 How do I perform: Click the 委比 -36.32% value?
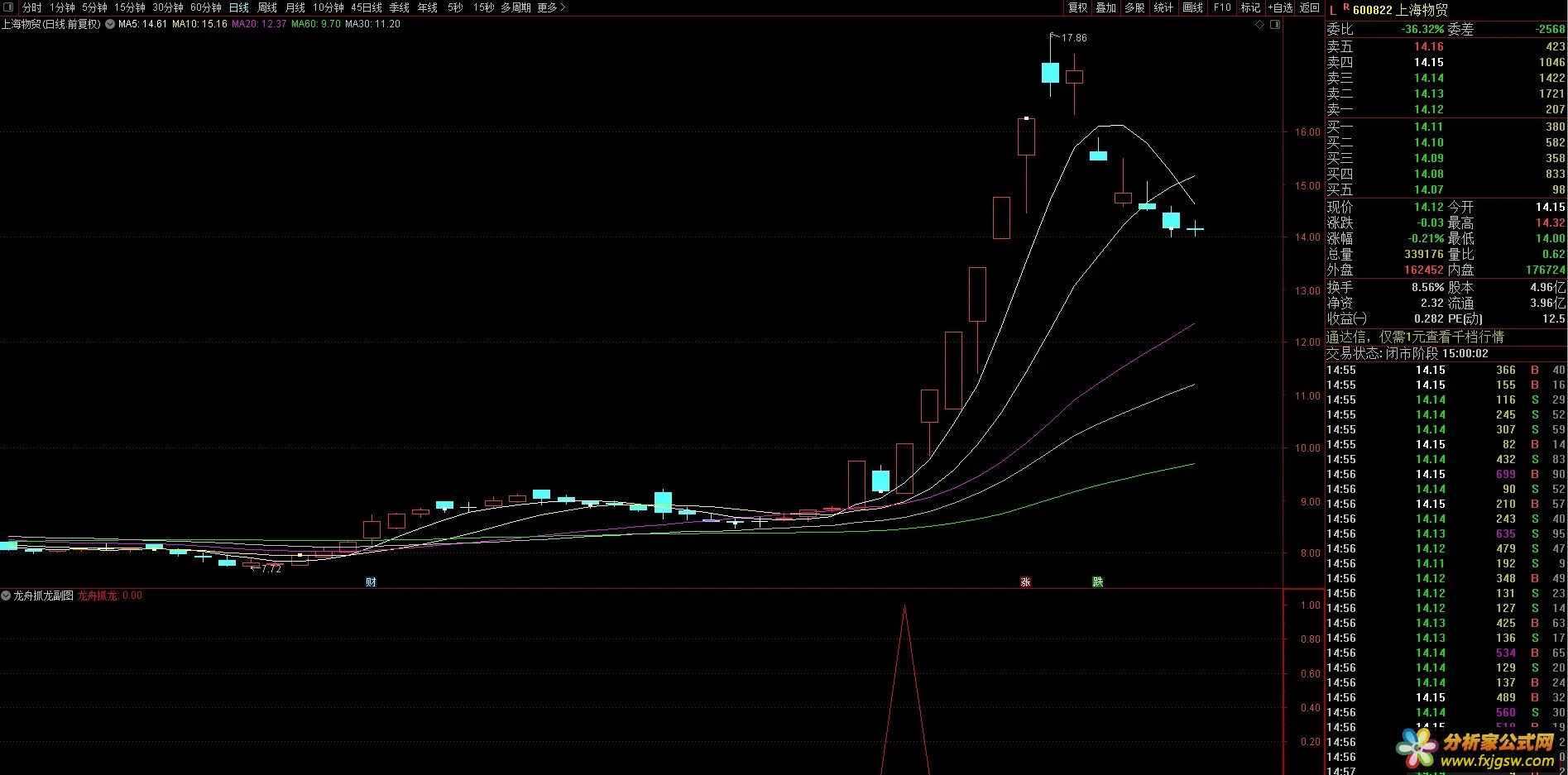click(x=1422, y=29)
